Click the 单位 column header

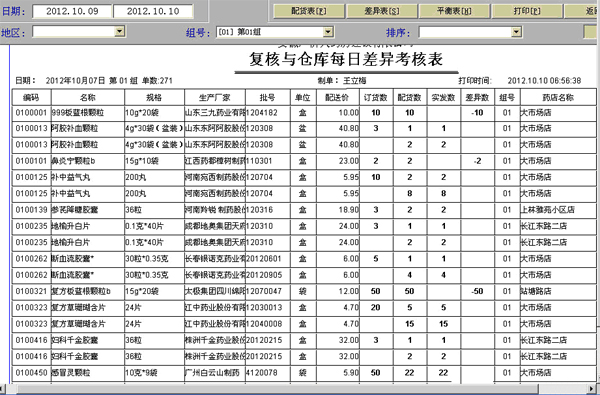303,97
